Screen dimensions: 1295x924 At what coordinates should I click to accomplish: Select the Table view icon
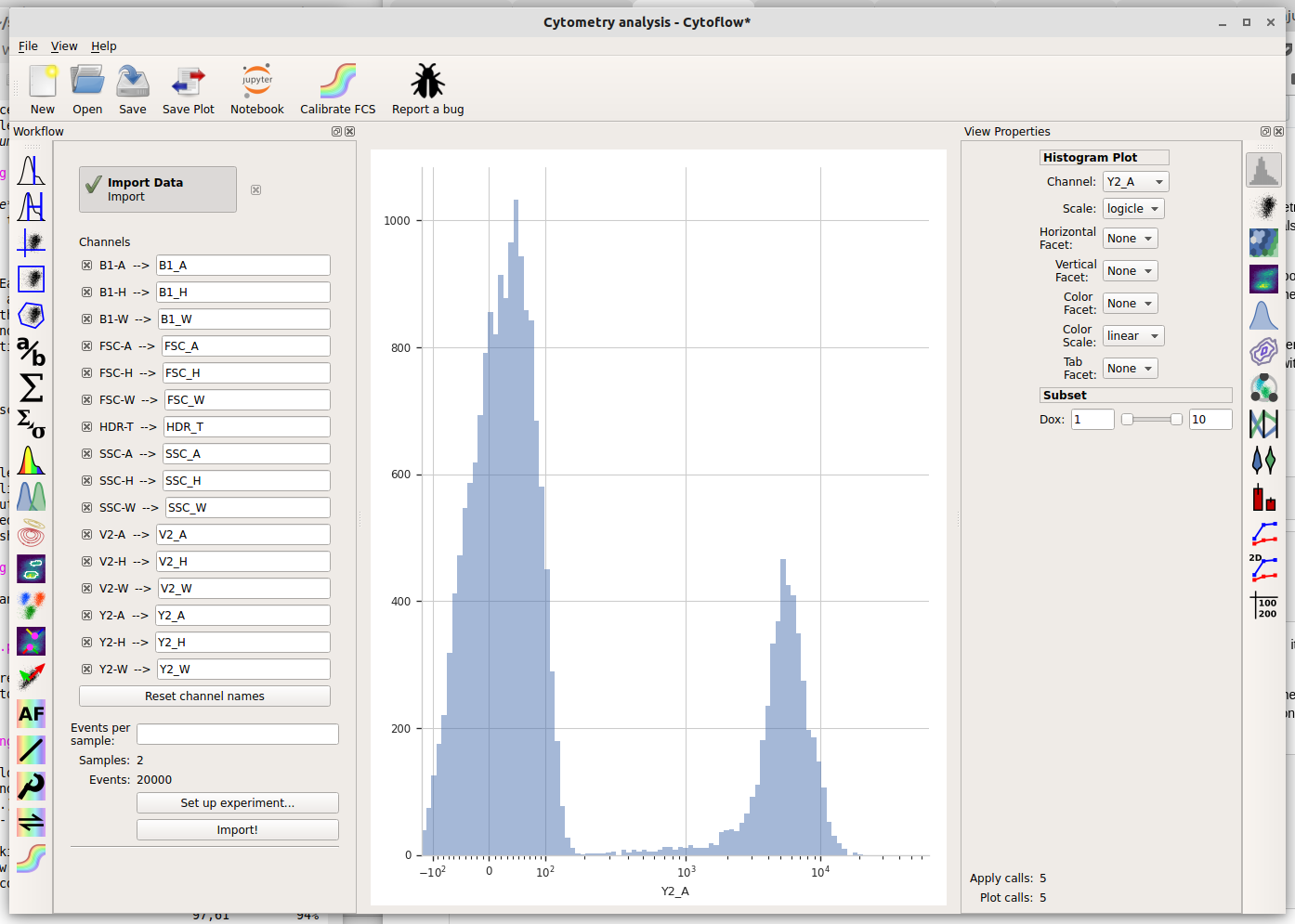[1263, 605]
